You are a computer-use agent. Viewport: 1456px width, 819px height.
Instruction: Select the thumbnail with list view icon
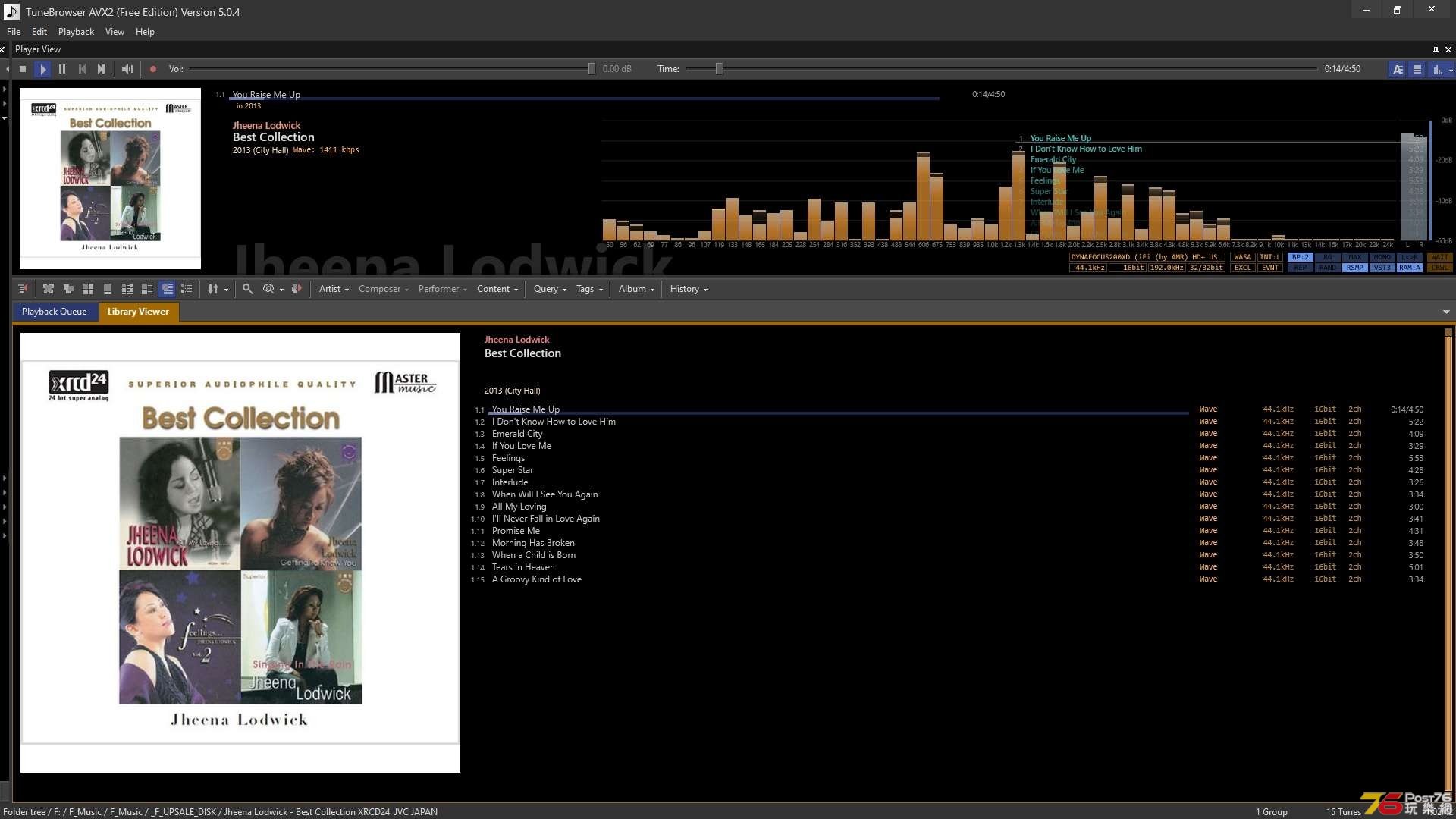coord(147,289)
